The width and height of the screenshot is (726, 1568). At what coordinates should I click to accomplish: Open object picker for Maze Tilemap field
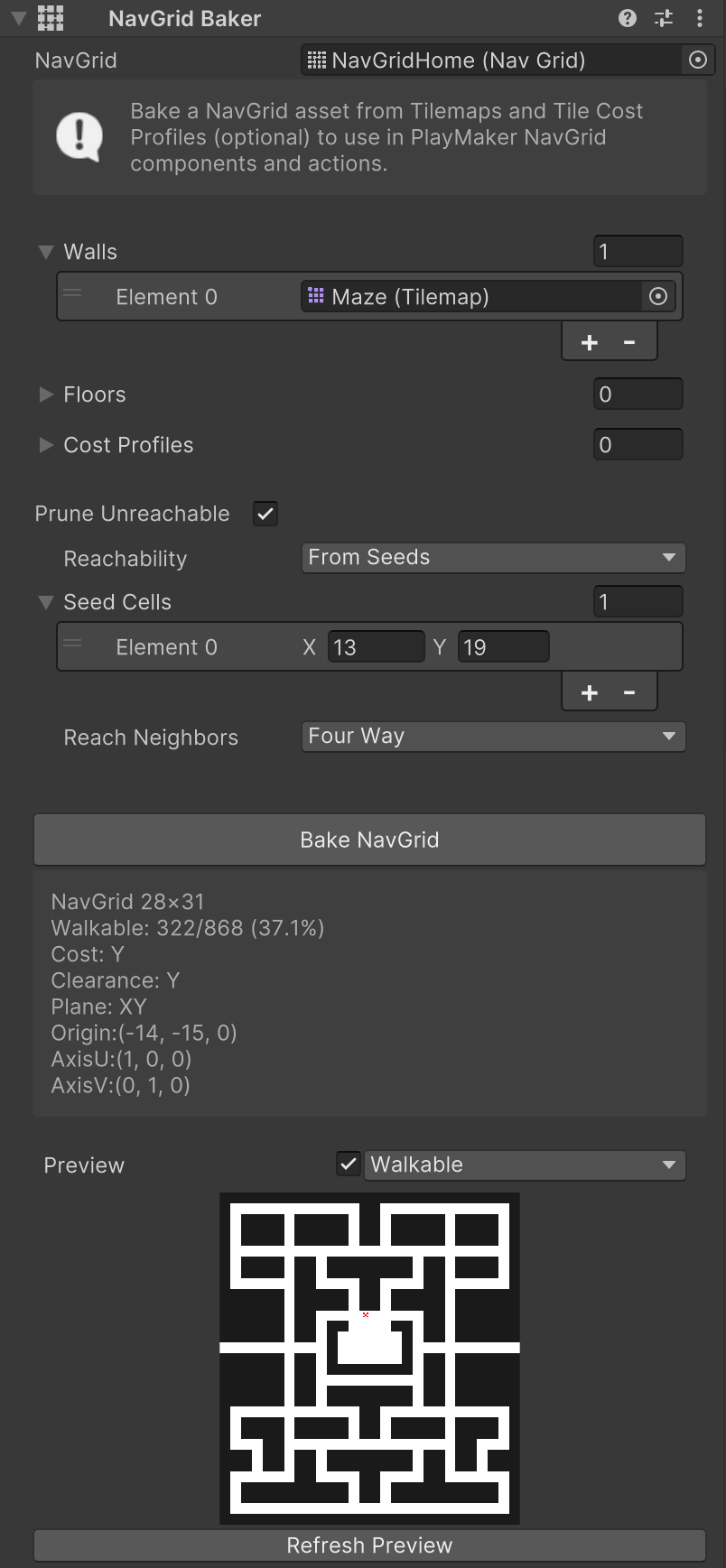point(658,296)
